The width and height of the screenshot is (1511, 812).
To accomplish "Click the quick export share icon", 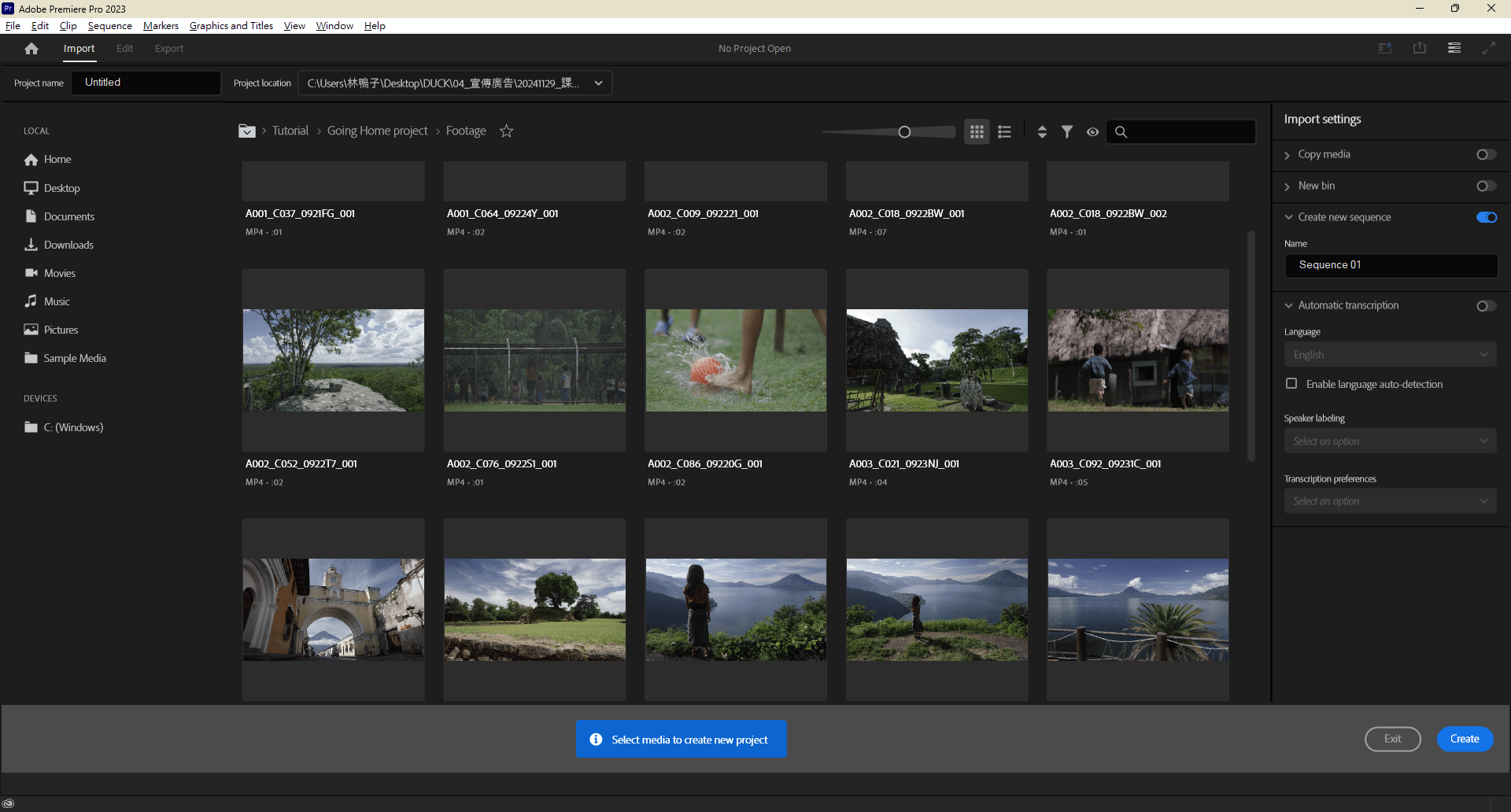I will coord(1420,48).
